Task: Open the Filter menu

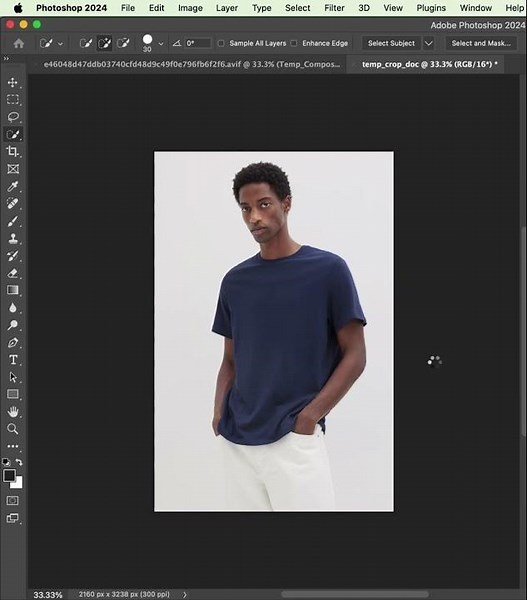Action: click(334, 8)
